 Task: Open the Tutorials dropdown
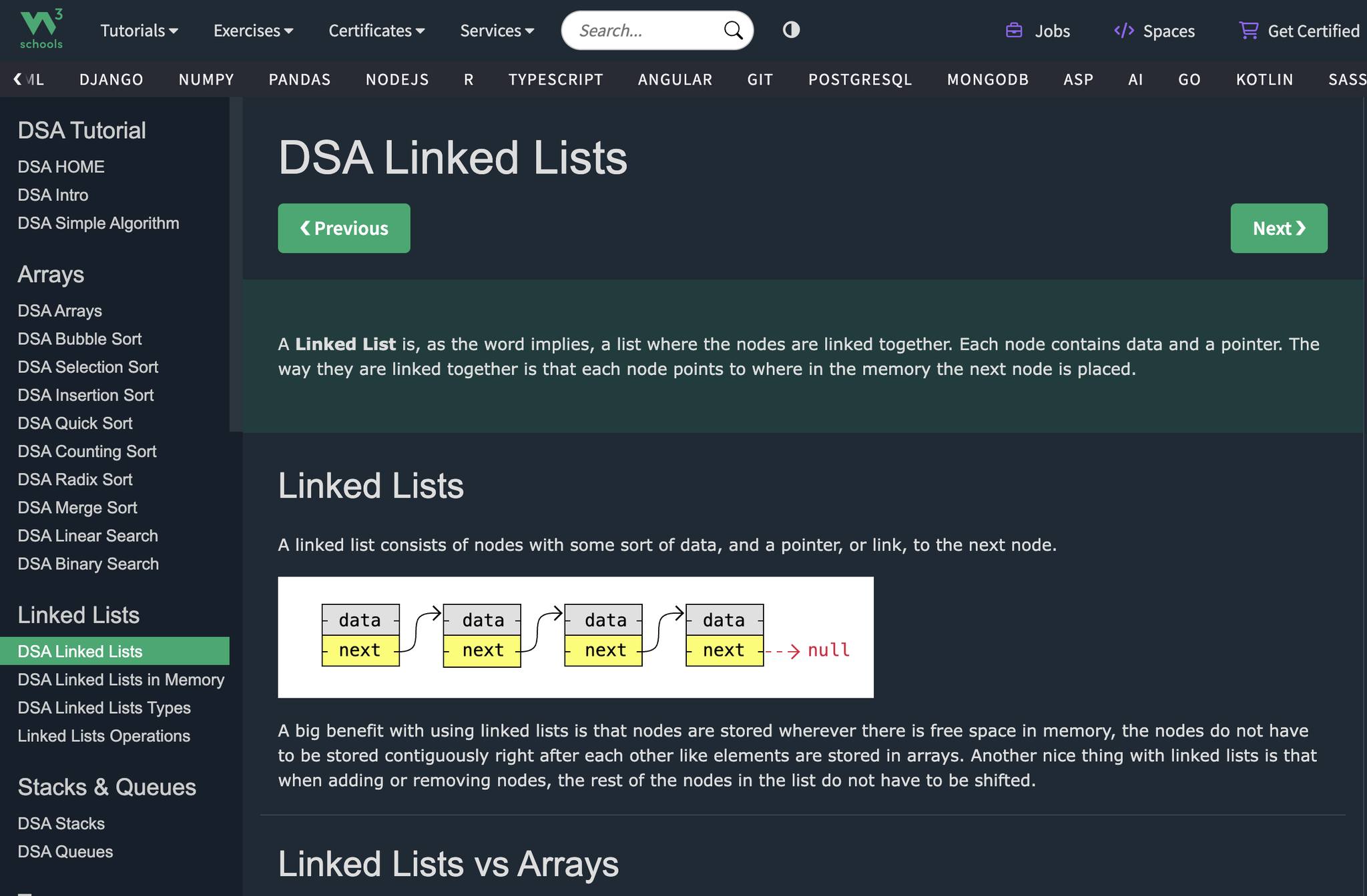[139, 31]
